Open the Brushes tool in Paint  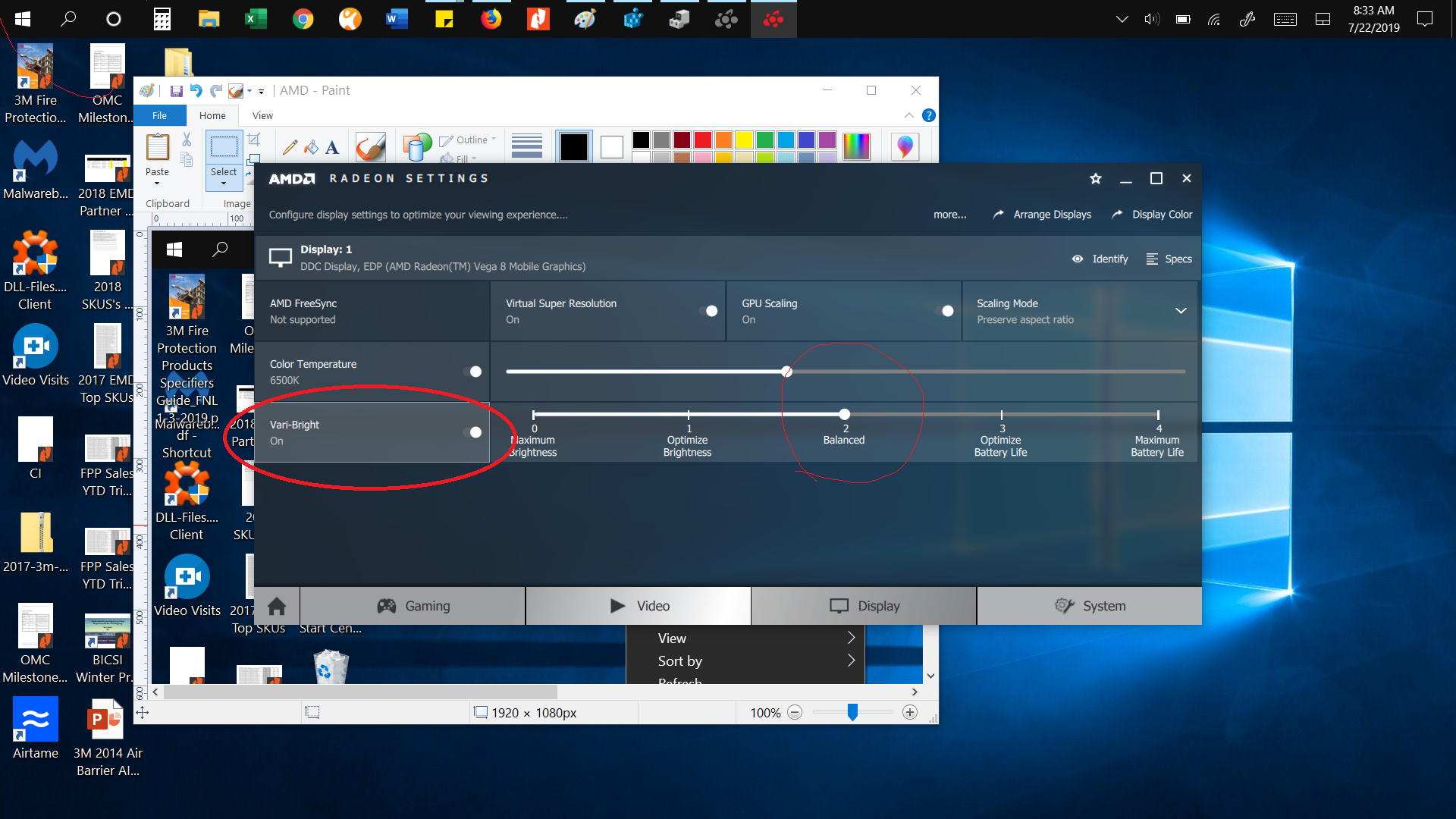(371, 147)
